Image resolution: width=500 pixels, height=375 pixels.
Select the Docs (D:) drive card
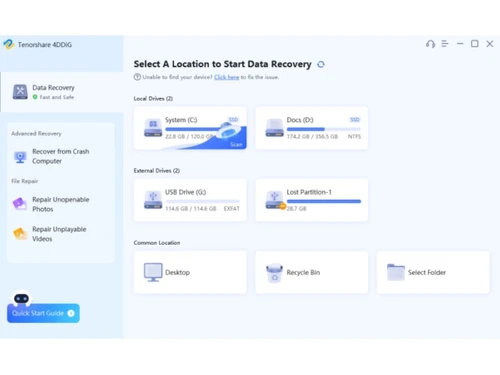tap(312, 128)
